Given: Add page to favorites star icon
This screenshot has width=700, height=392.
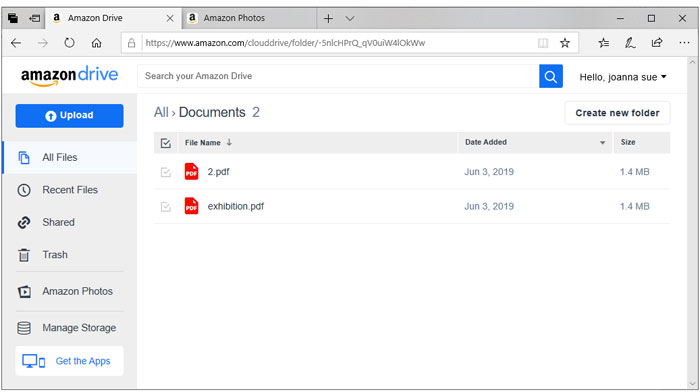Looking at the screenshot, I should [565, 43].
